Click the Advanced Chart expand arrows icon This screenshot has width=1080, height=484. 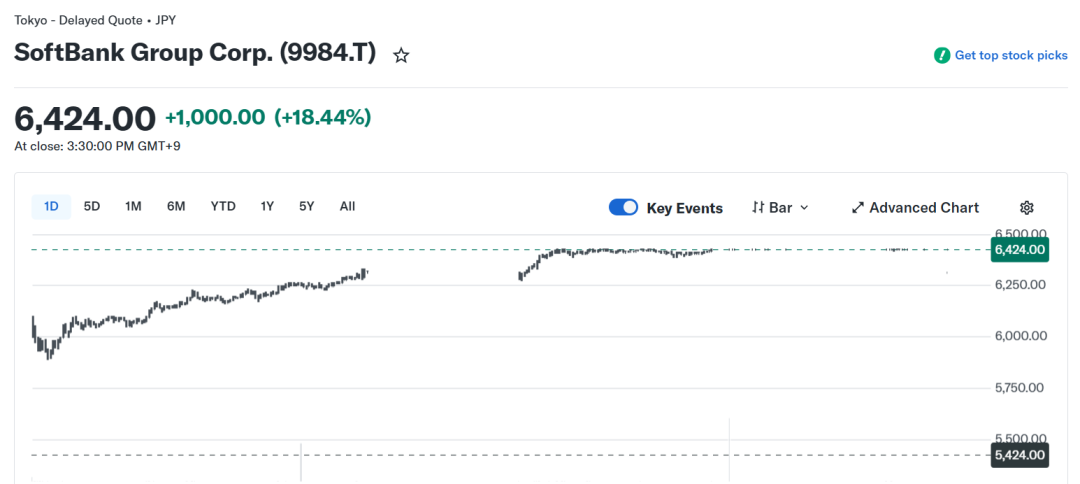[858, 207]
